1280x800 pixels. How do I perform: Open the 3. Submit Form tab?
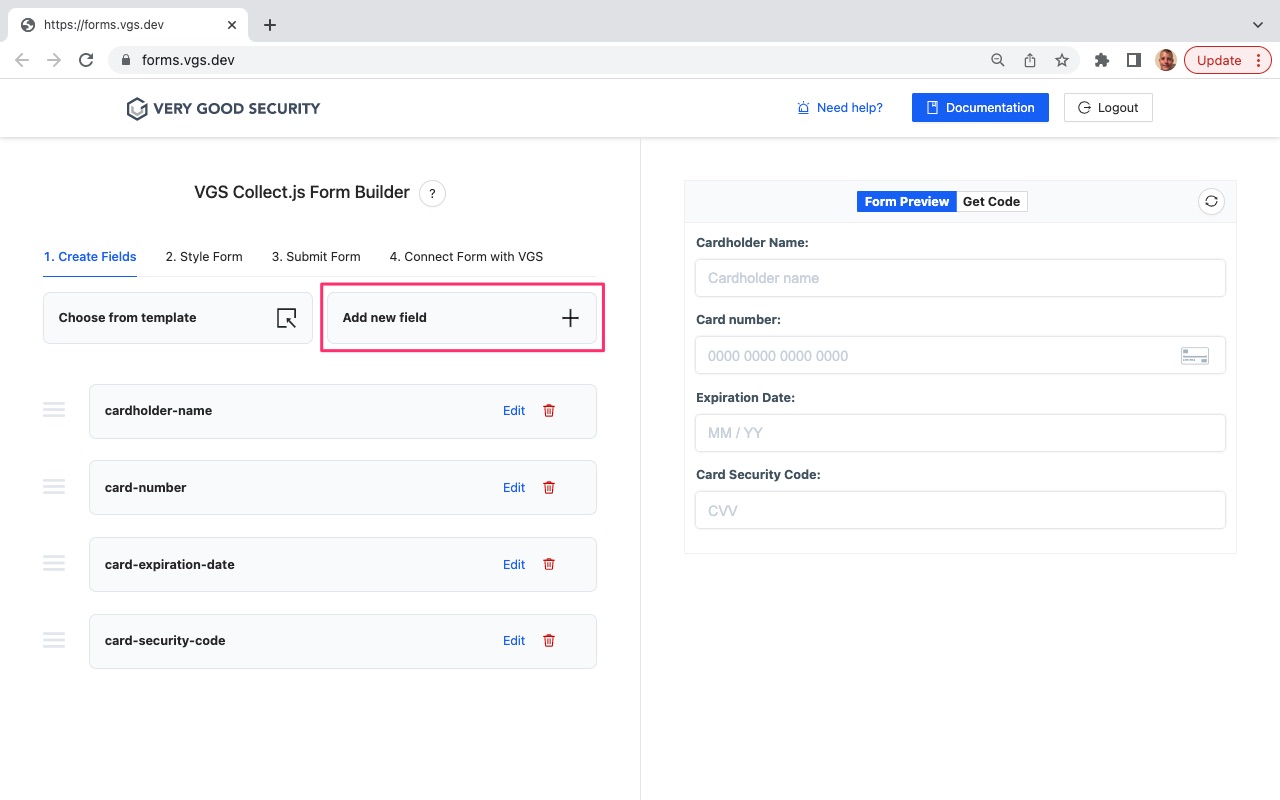[x=316, y=257]
